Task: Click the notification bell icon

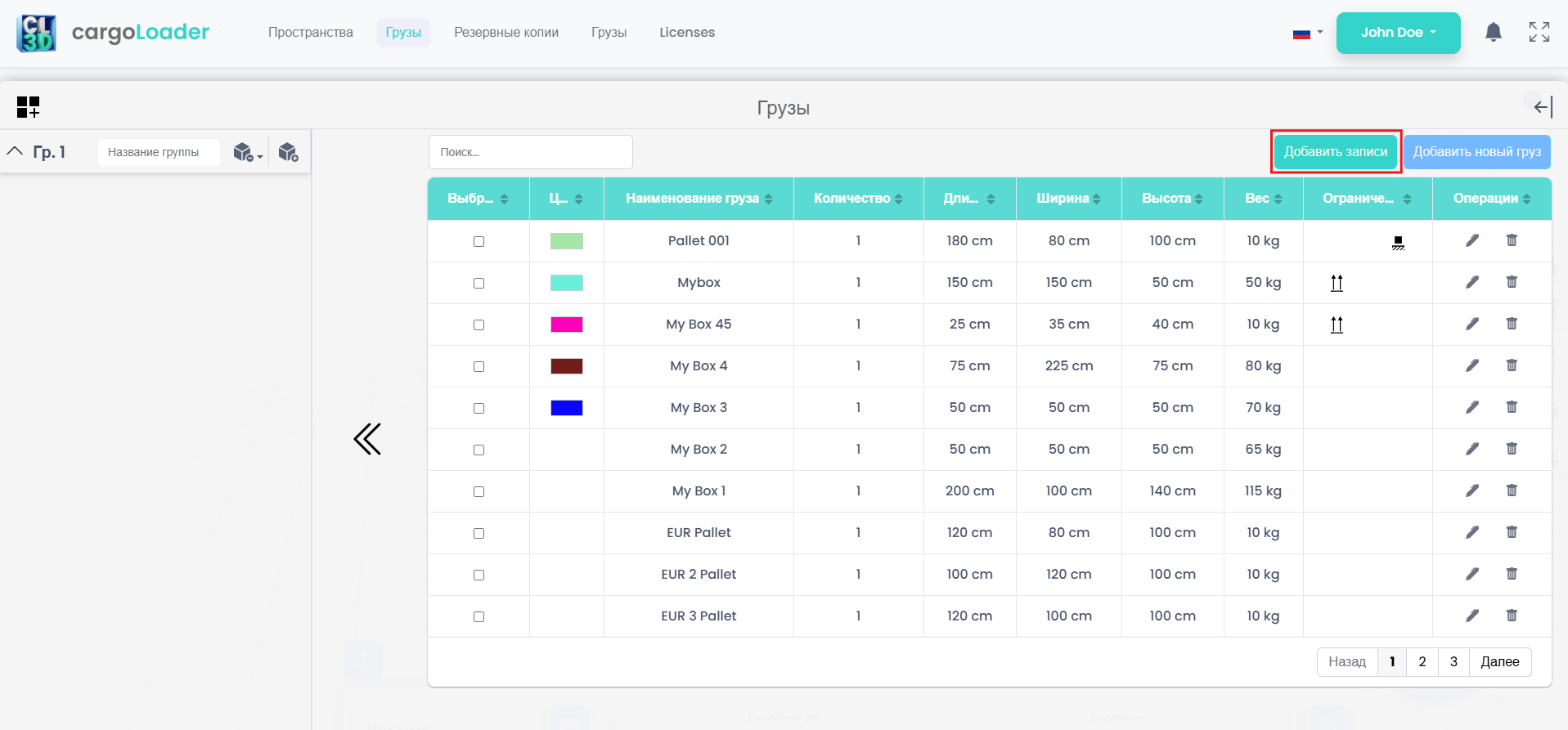Action: click(x=1493, y=33)
